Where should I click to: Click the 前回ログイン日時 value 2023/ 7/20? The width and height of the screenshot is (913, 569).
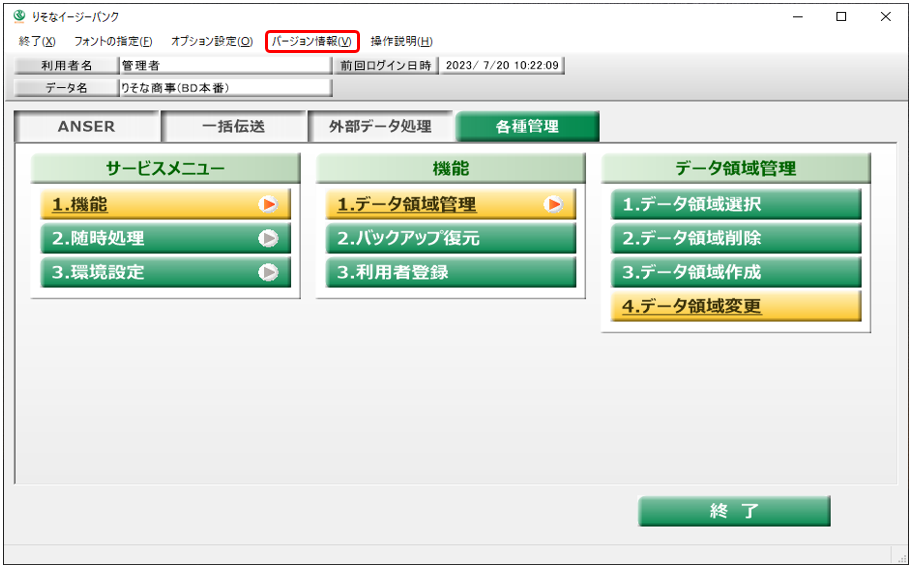tap(502, 65)
